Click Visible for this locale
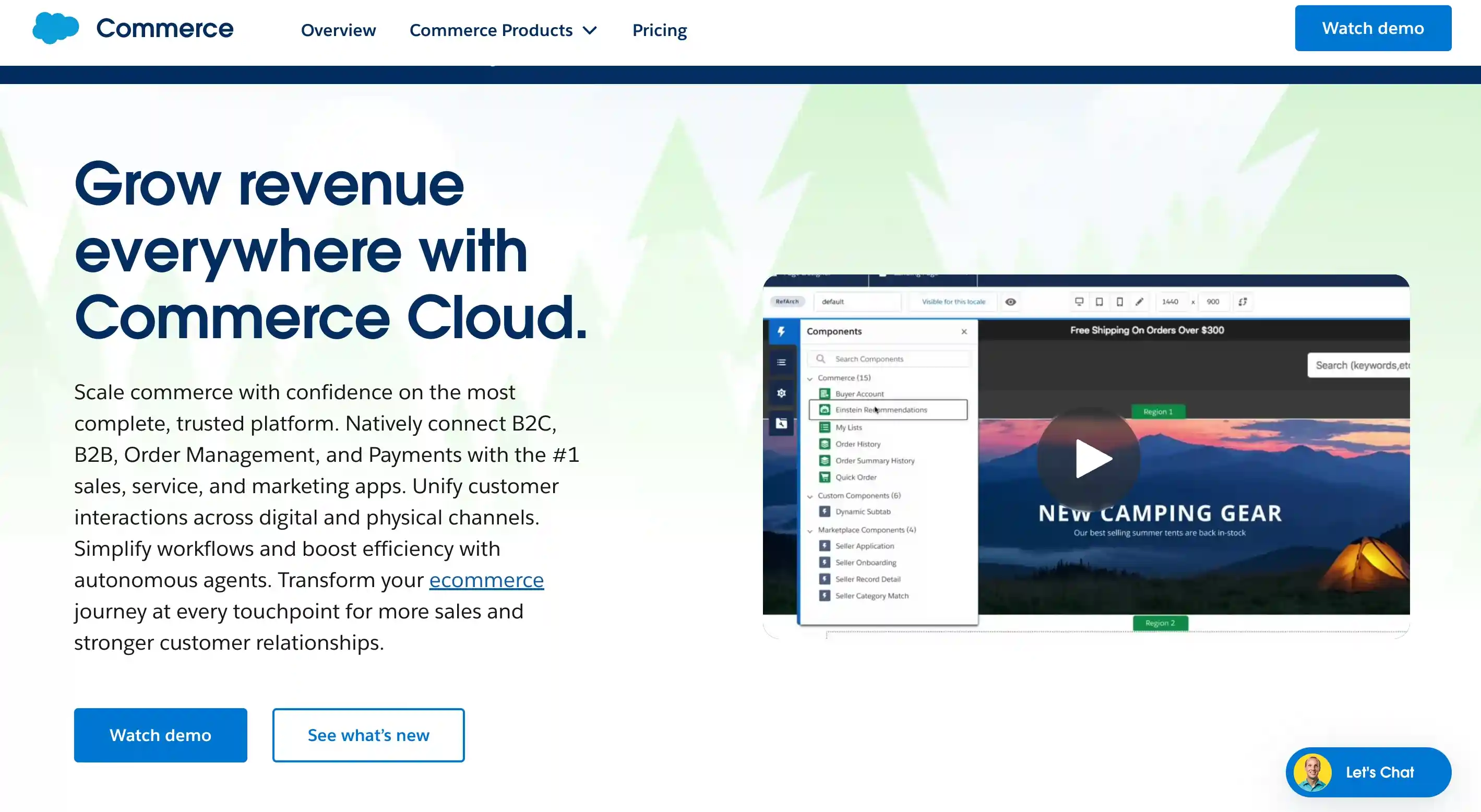The image size is (1481, 812). (x=953, y=302)
